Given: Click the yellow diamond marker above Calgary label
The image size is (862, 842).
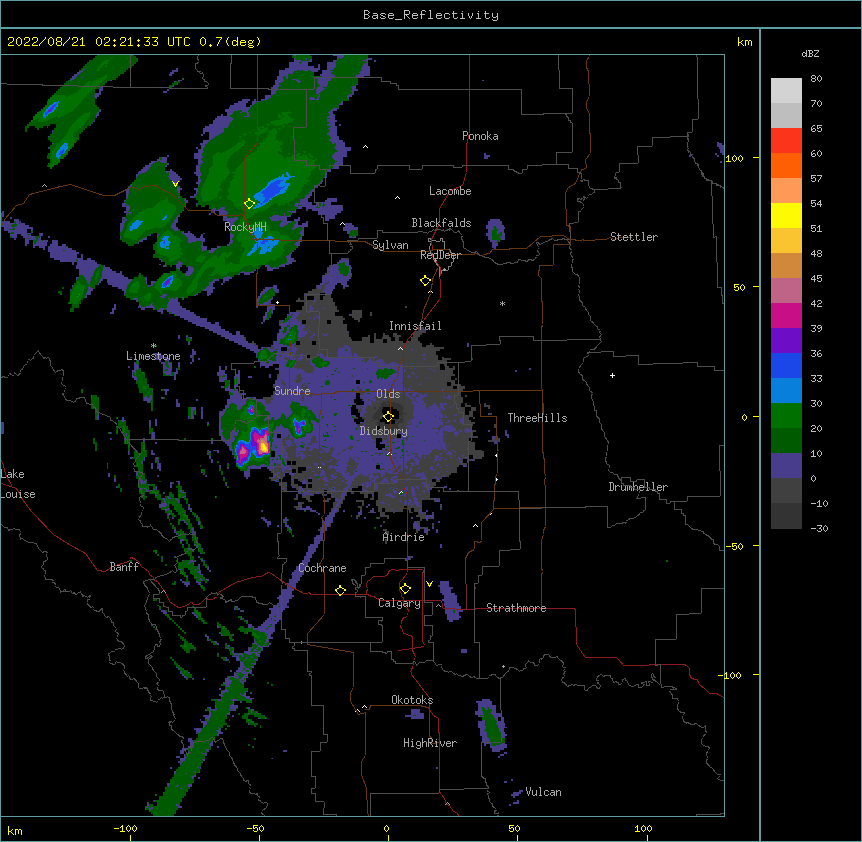Looking at the screenshot, I should tap(405, 589).
